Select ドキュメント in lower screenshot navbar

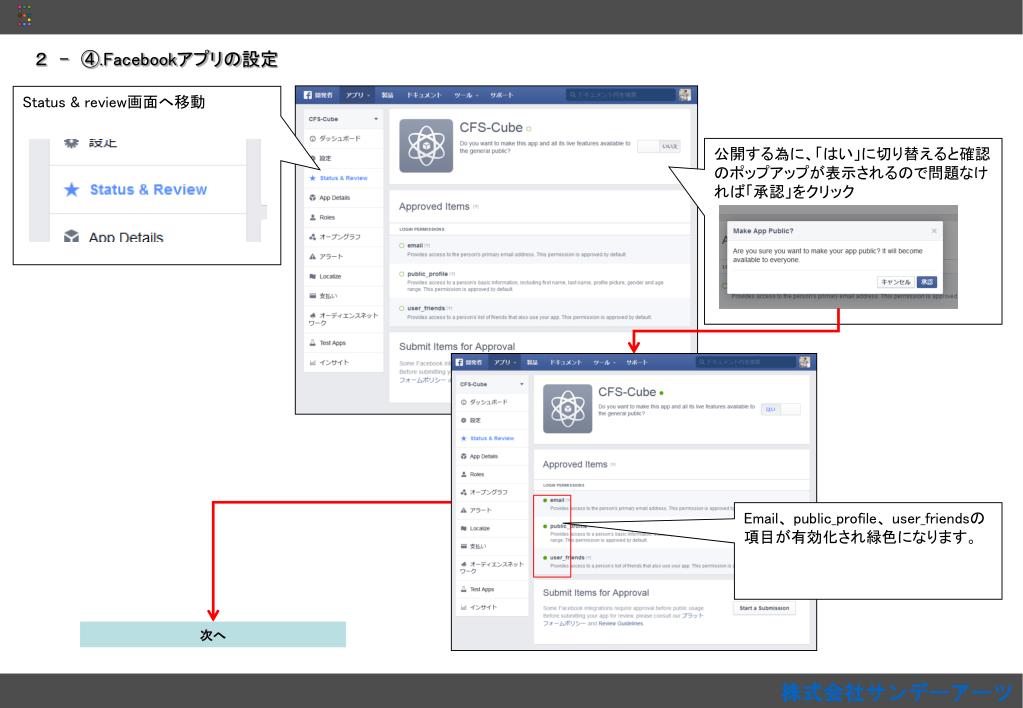pyautogui.click(x=566, y=362)
